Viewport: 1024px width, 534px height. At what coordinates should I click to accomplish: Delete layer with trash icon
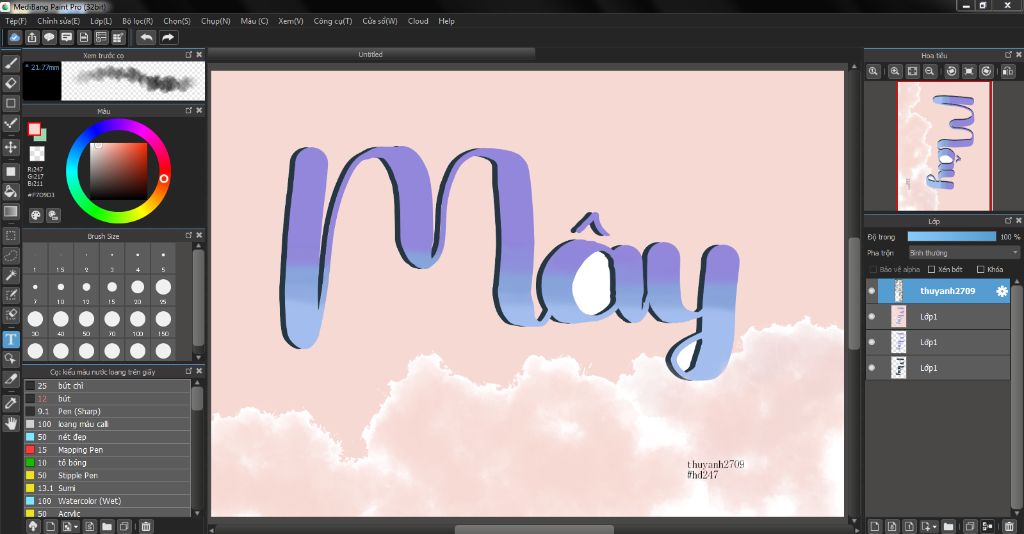[1010, 526]
